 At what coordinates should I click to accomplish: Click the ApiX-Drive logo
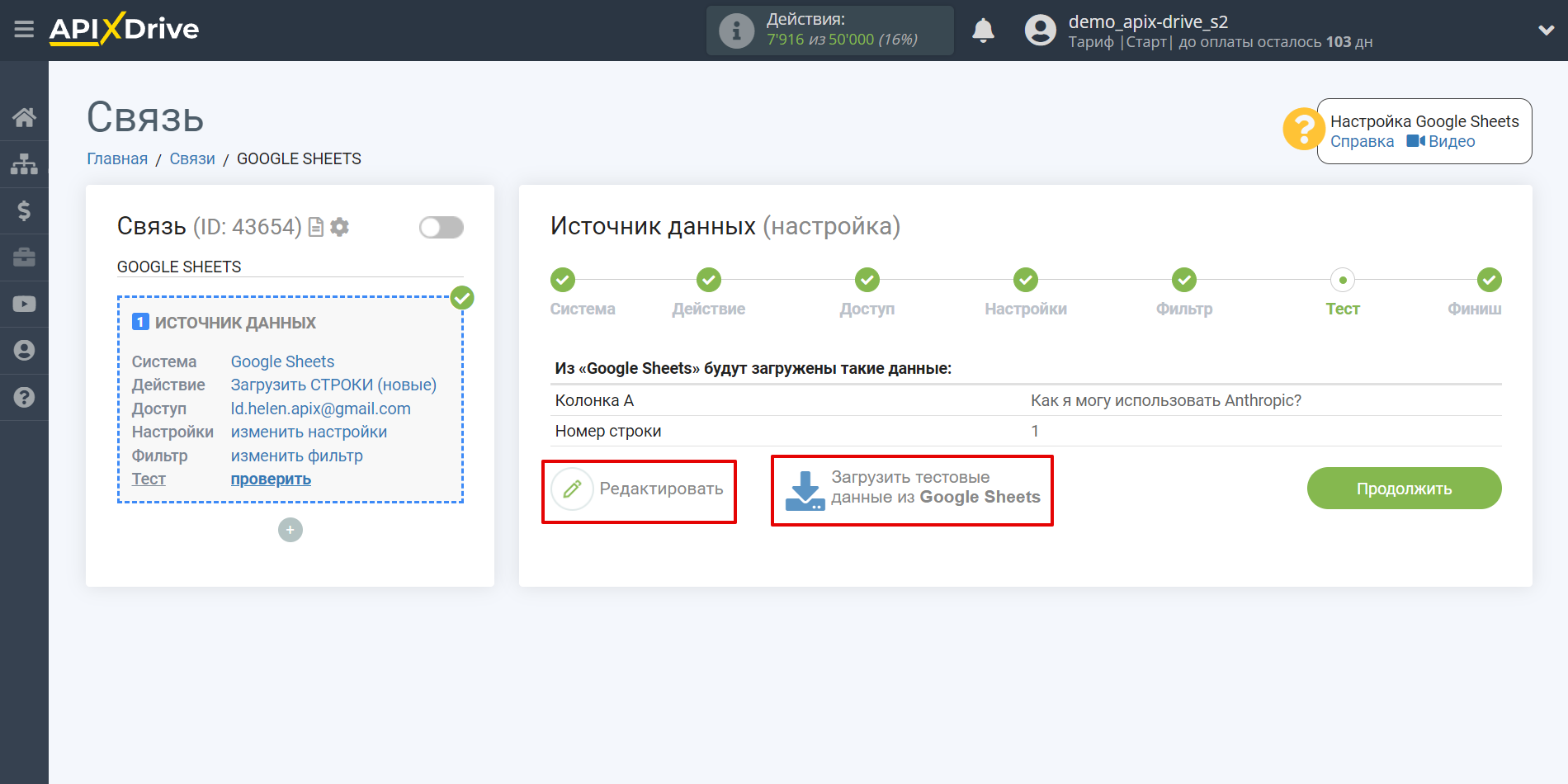point(124,29)
